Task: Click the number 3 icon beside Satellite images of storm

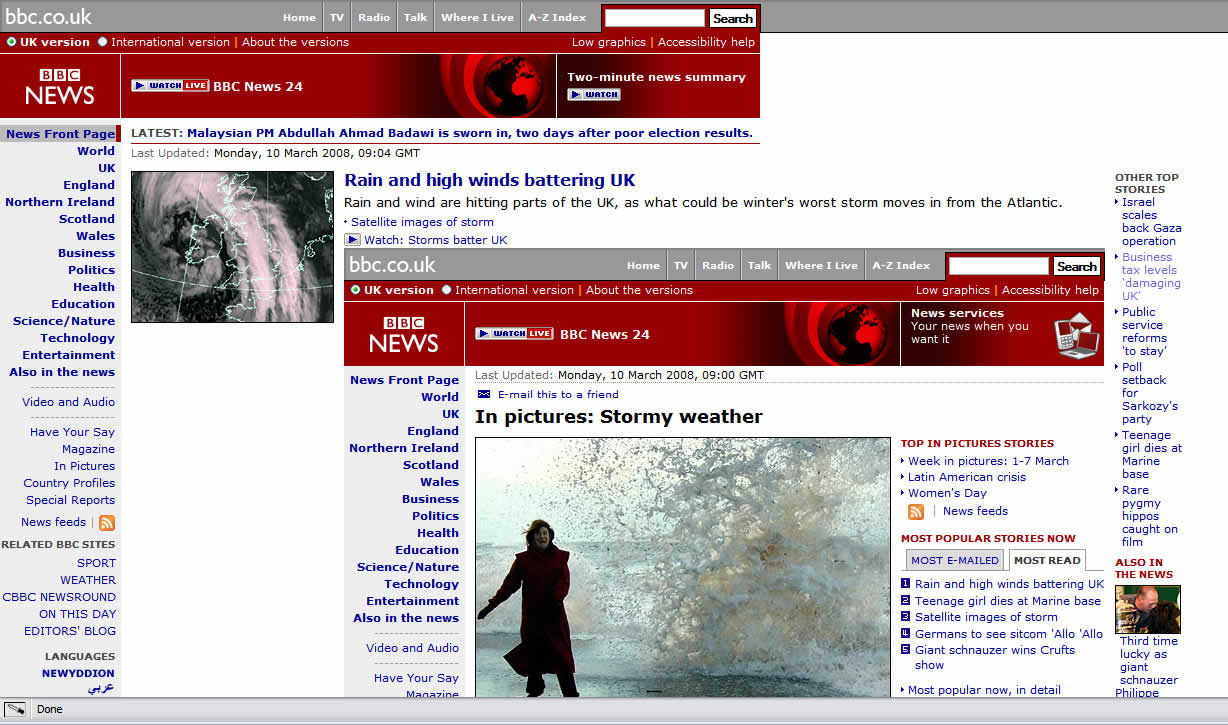Action: 905,617
